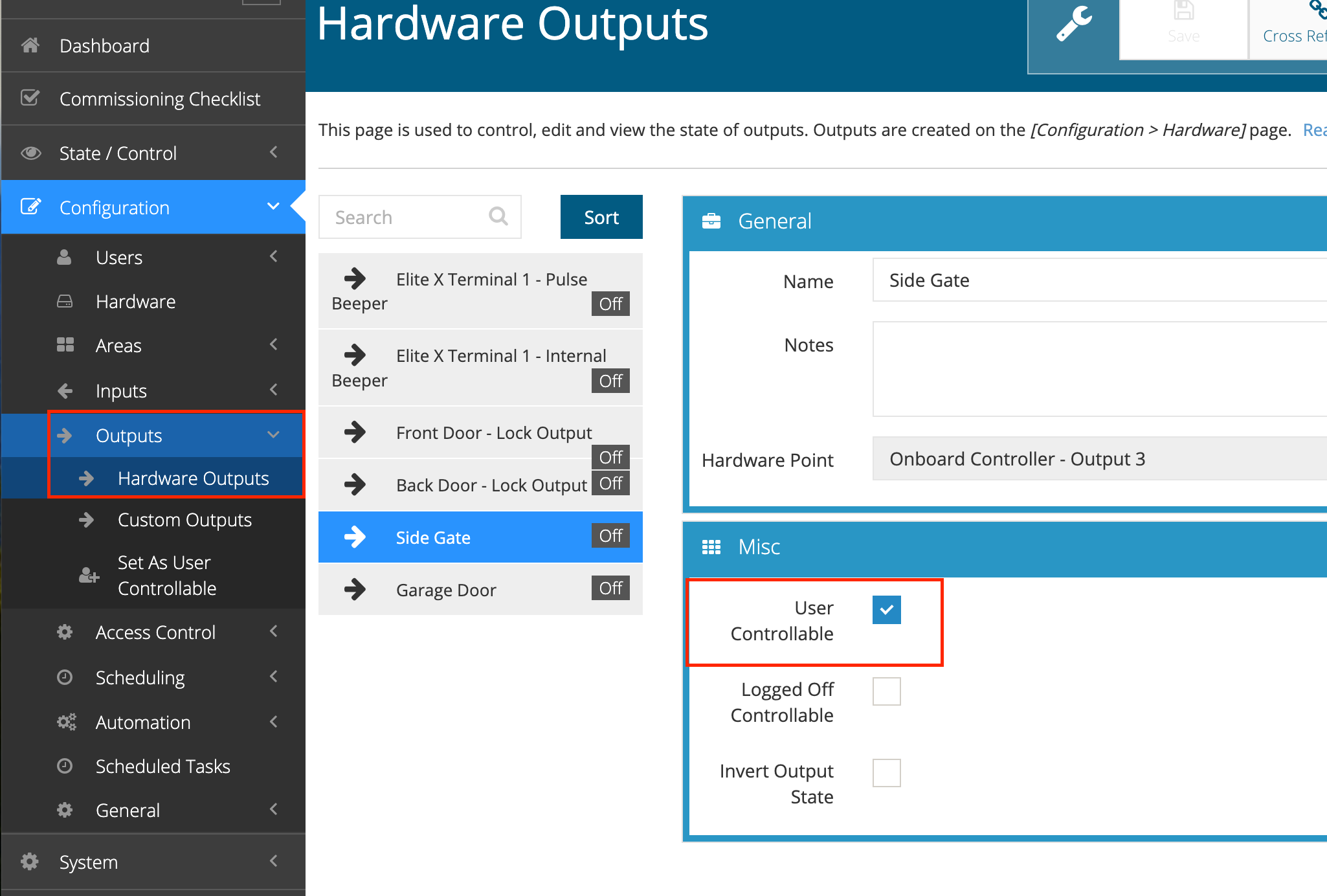
Task: Click the Commissioning Checklist checkmark icon
Action: (x=30, y=98)
